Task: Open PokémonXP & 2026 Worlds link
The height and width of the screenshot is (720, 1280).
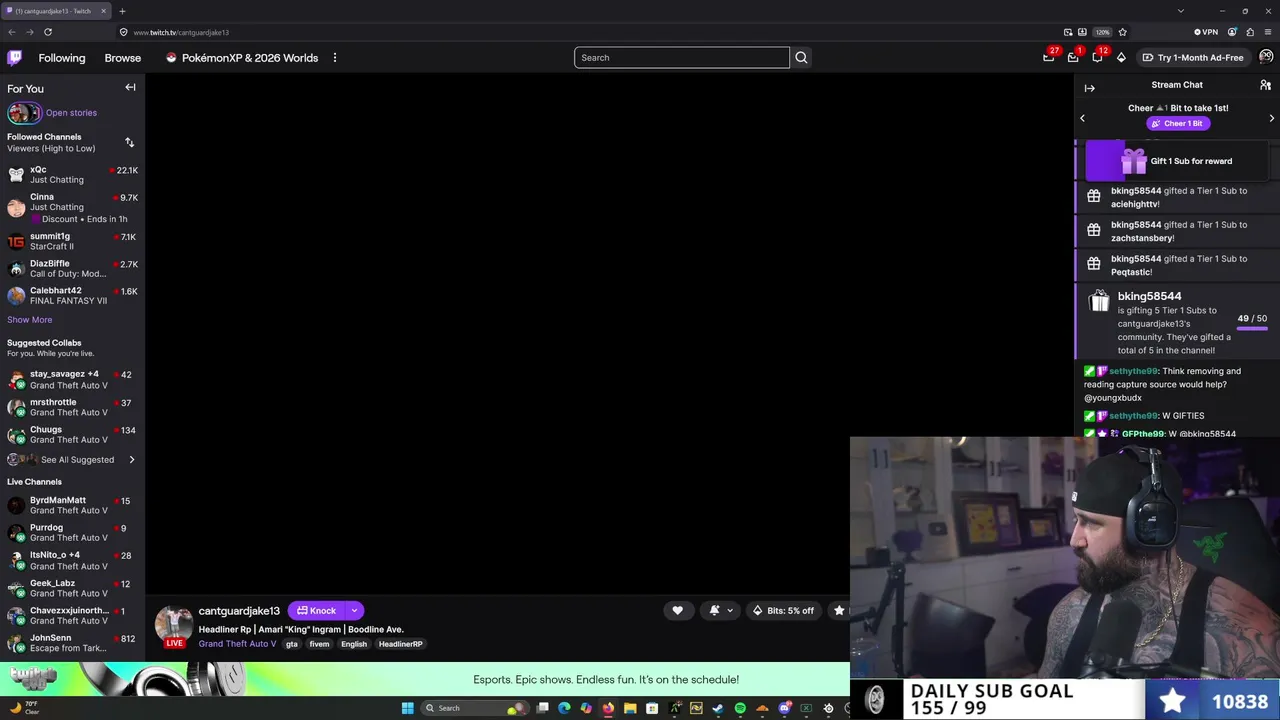Action: [x=242, y=58]
